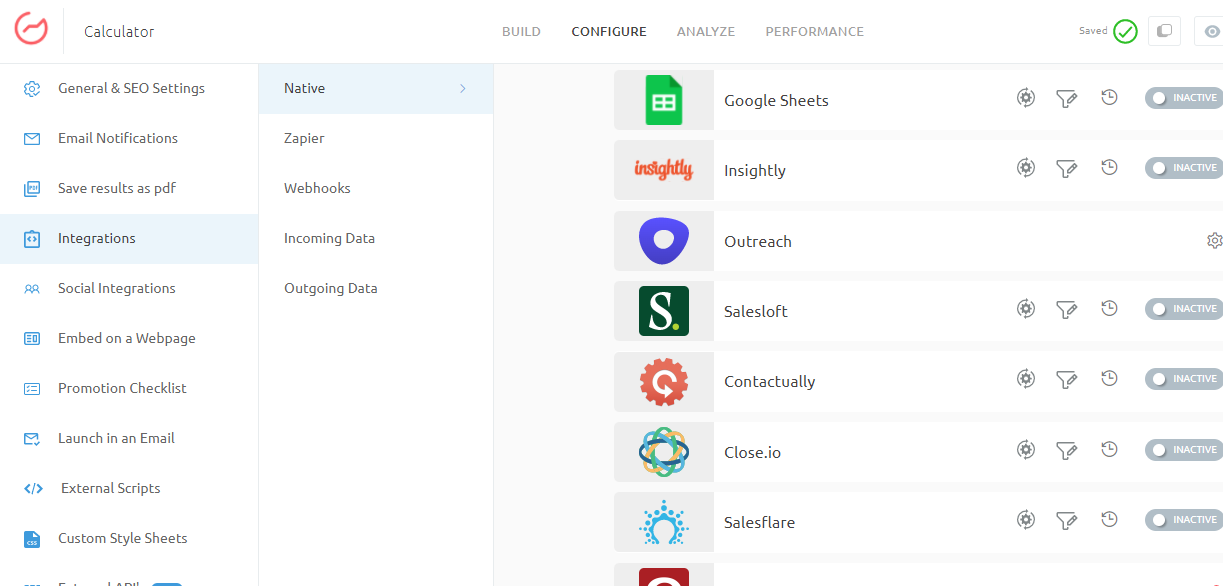
Task: Go to Embed on a Webpage
Action: 129,338
